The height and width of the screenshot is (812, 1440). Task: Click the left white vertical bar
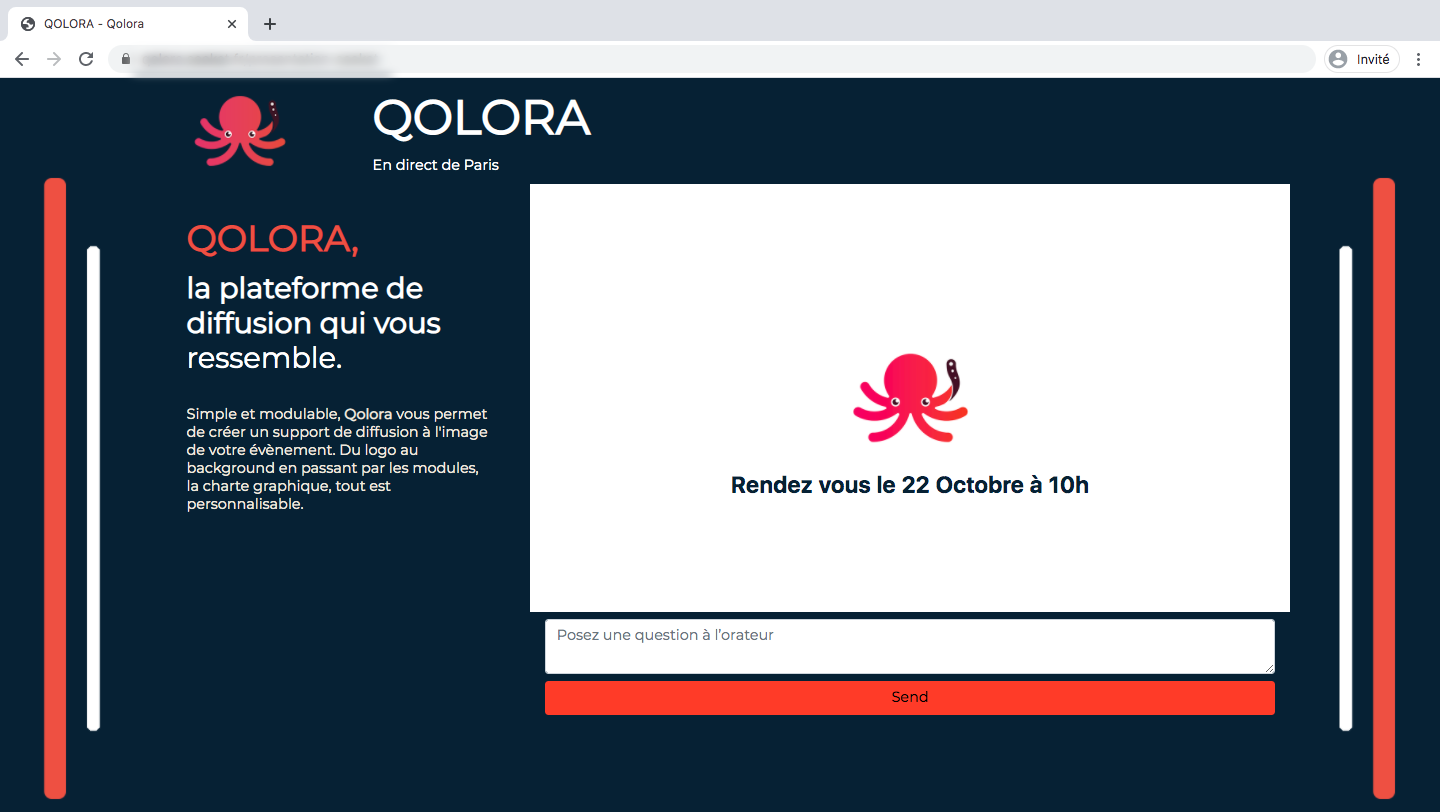(93, 488)
